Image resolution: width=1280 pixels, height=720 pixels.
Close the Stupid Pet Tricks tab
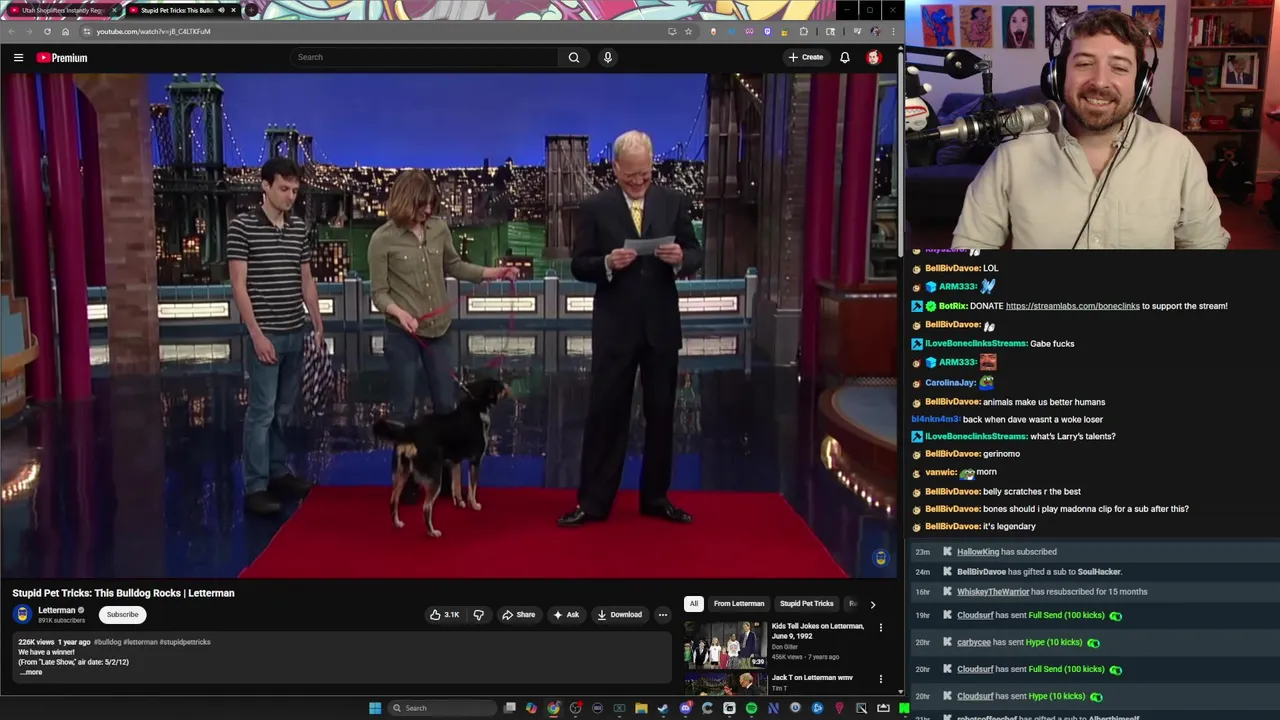point(233,10)
